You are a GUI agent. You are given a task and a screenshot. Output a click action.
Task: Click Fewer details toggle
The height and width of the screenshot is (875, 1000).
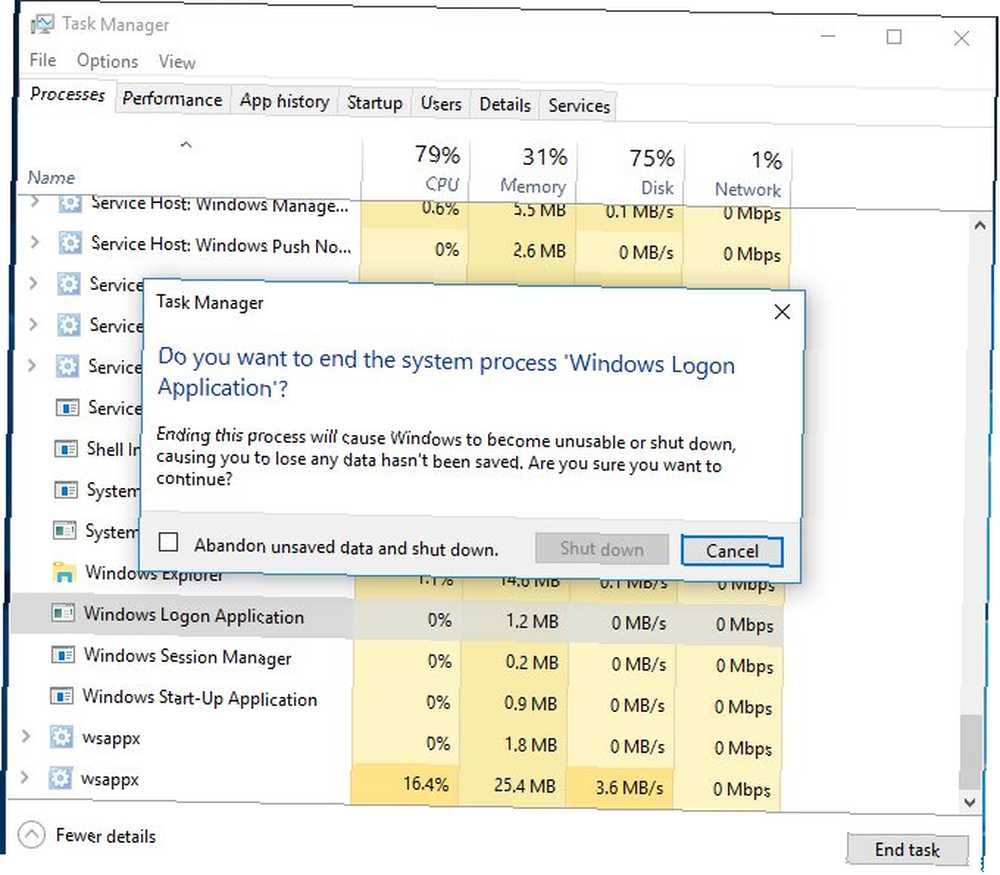coord(88,835)
